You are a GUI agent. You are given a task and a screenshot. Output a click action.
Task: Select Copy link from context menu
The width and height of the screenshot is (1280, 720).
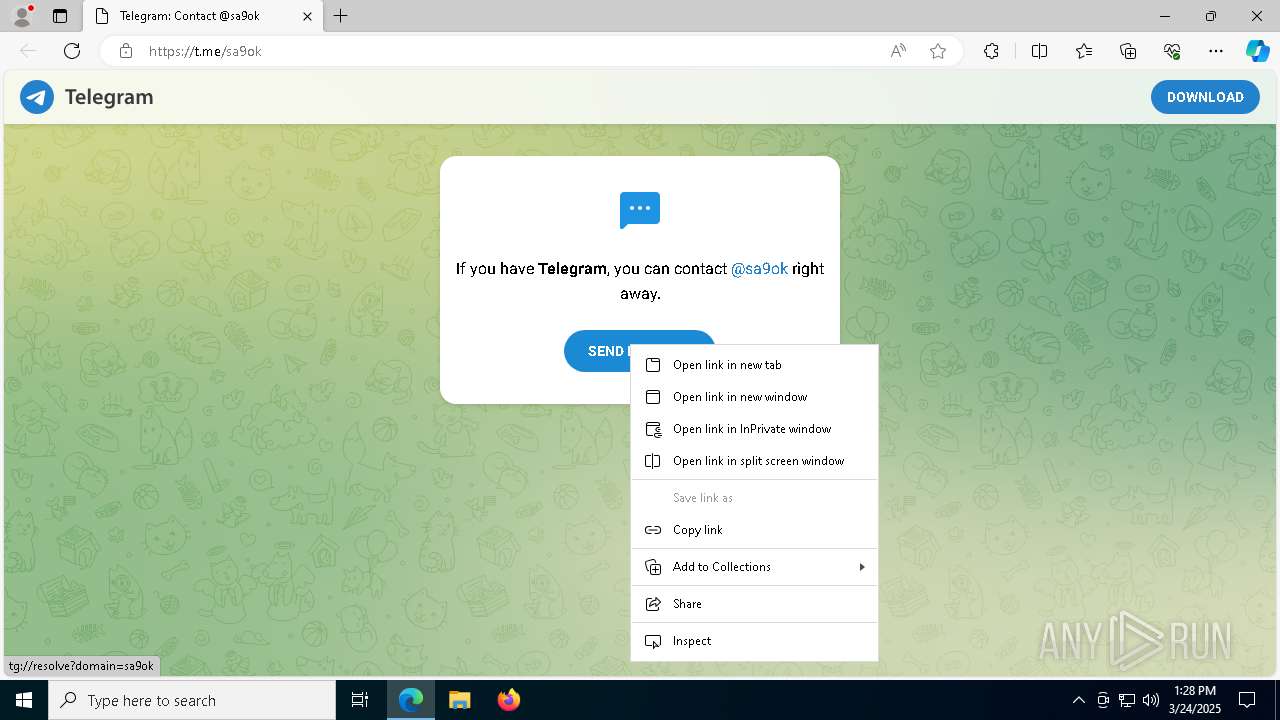[754, 530]
